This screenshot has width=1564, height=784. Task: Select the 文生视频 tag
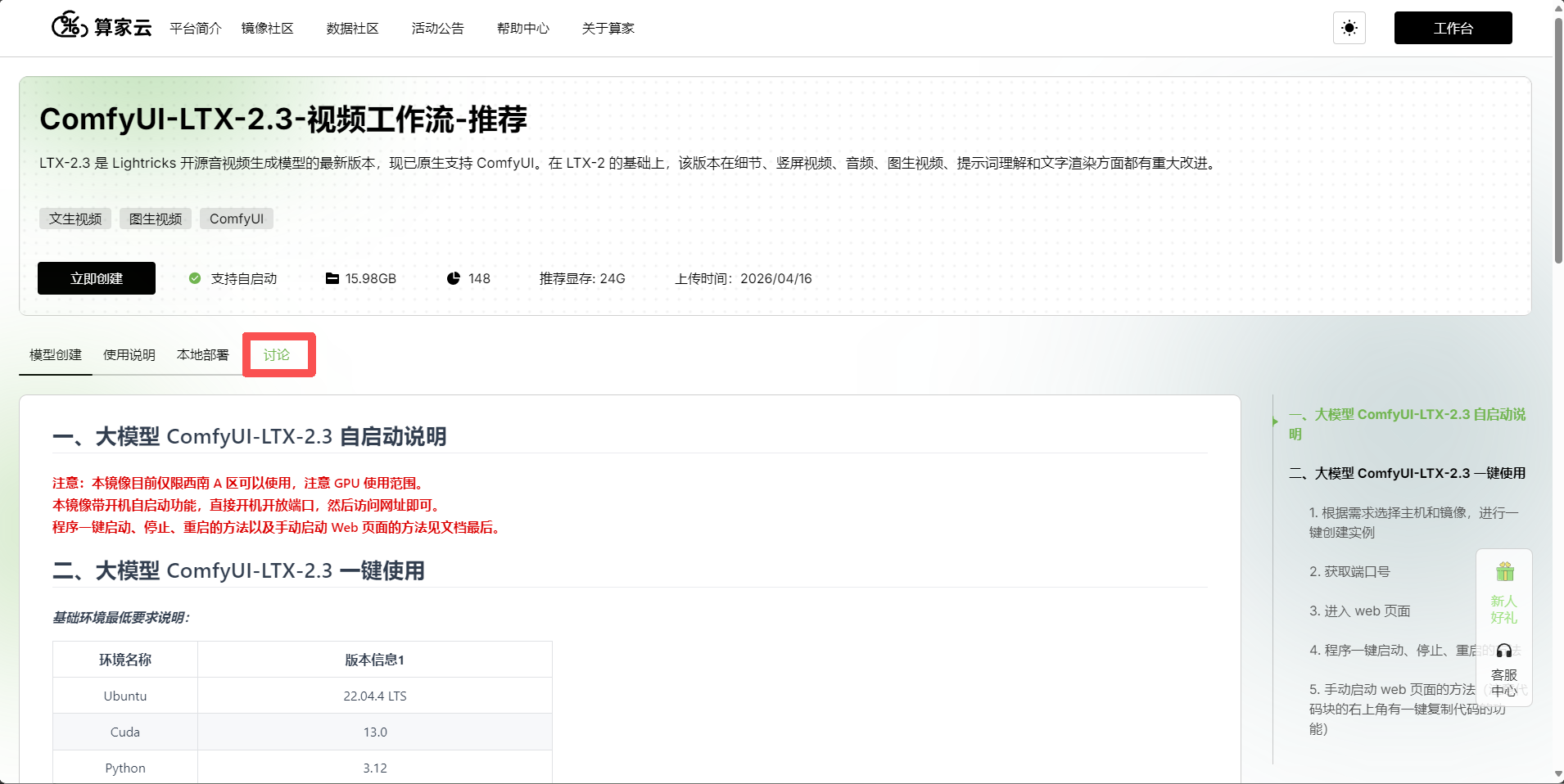point(75,219)
